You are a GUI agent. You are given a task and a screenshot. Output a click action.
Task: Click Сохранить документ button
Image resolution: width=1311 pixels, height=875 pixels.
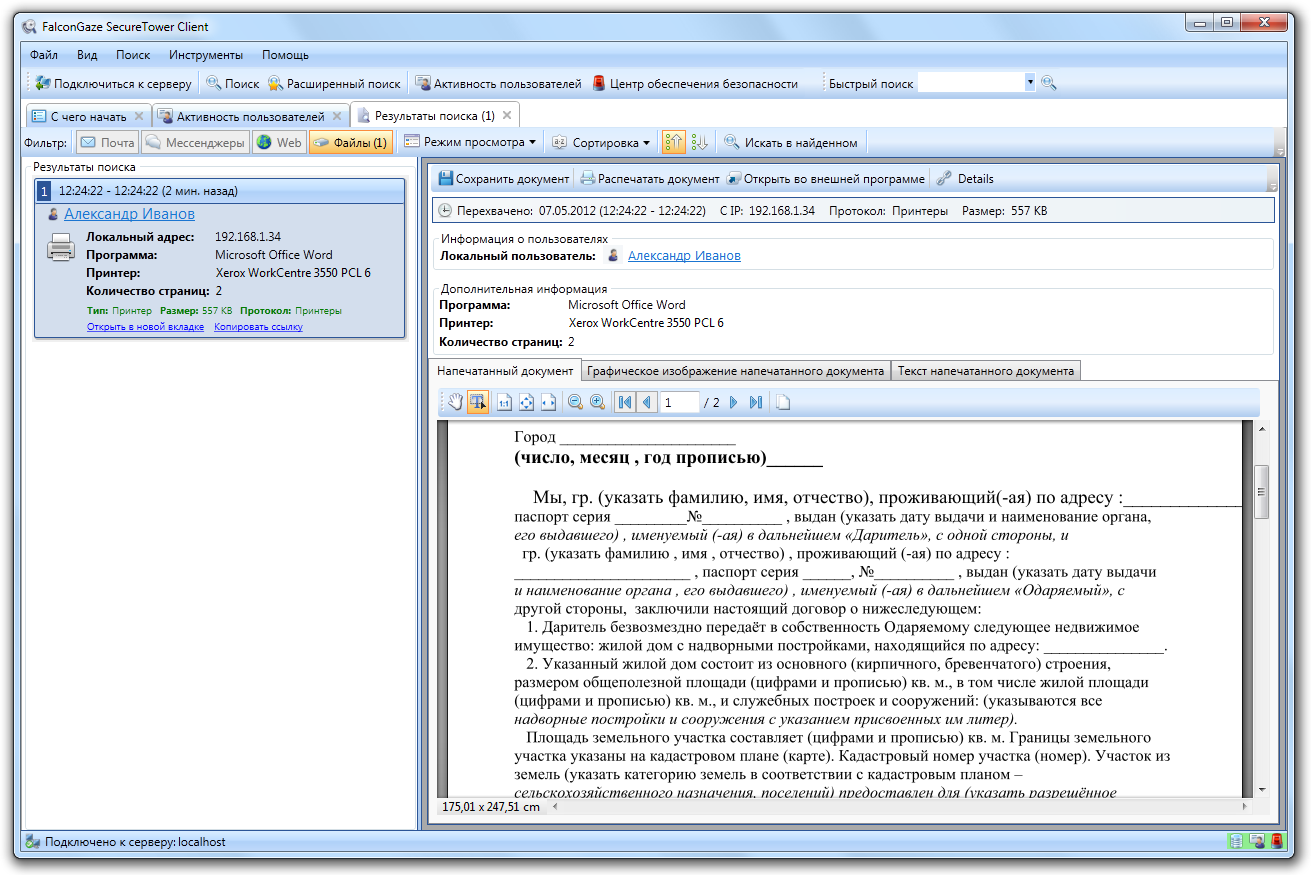click(504, 179)
